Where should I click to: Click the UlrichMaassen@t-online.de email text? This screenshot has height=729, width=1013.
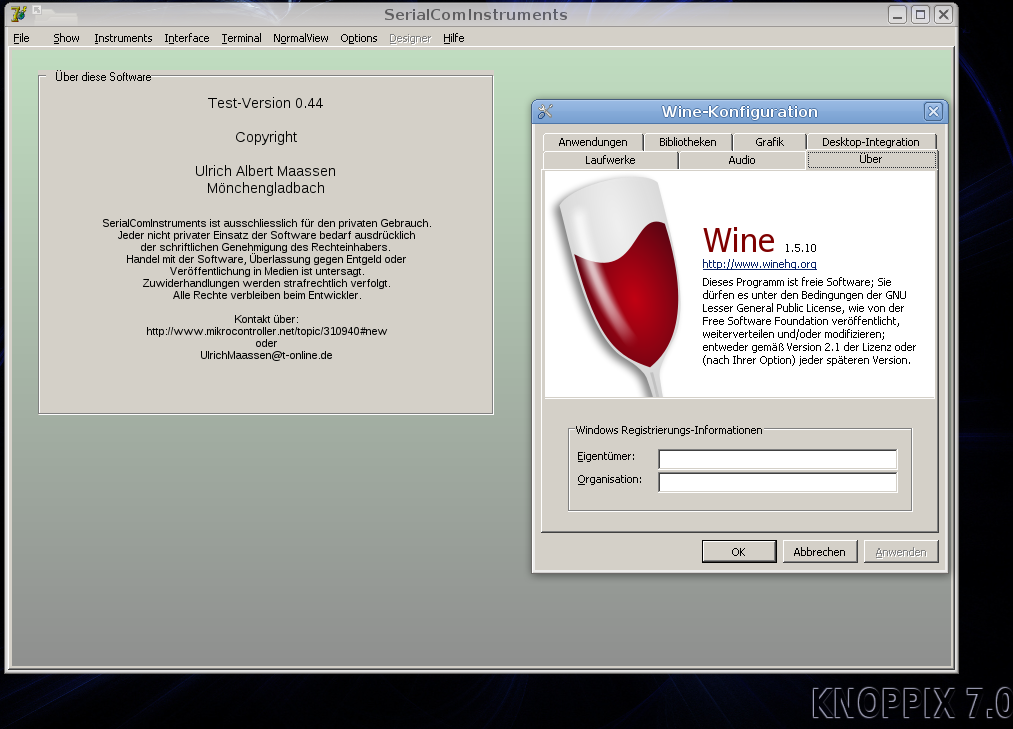266,355
